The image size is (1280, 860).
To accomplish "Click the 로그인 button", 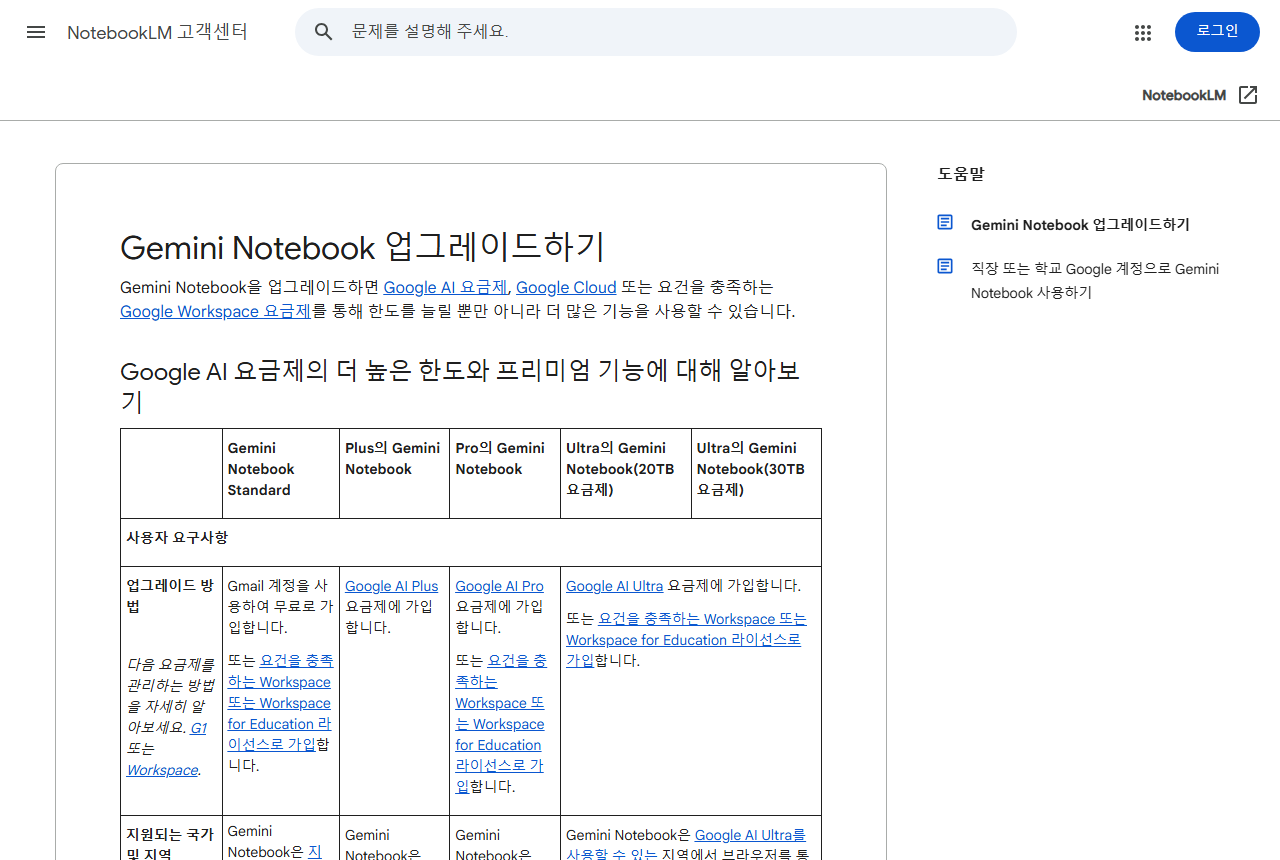I will tap(1217, 32).
